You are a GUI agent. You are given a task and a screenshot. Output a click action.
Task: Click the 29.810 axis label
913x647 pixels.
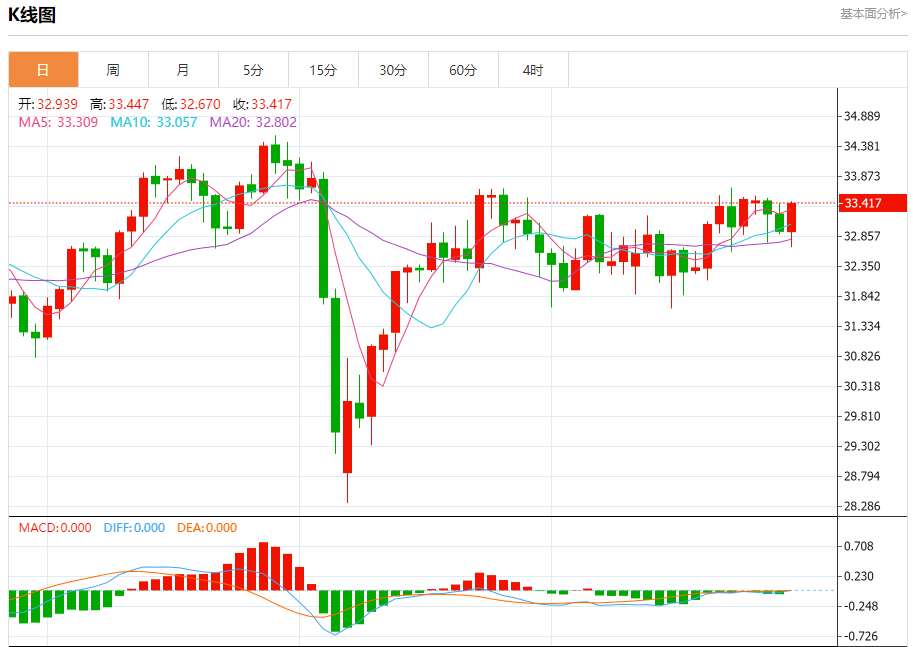point(862,416)
